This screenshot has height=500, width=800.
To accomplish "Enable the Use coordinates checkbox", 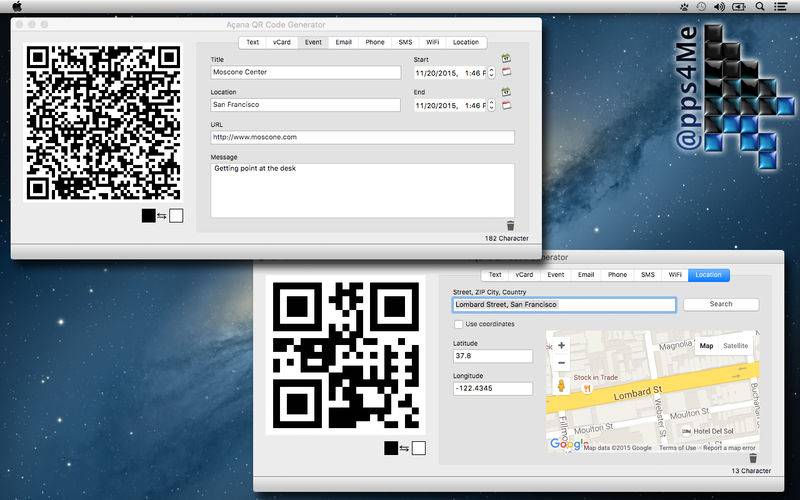I will [458, 324].
